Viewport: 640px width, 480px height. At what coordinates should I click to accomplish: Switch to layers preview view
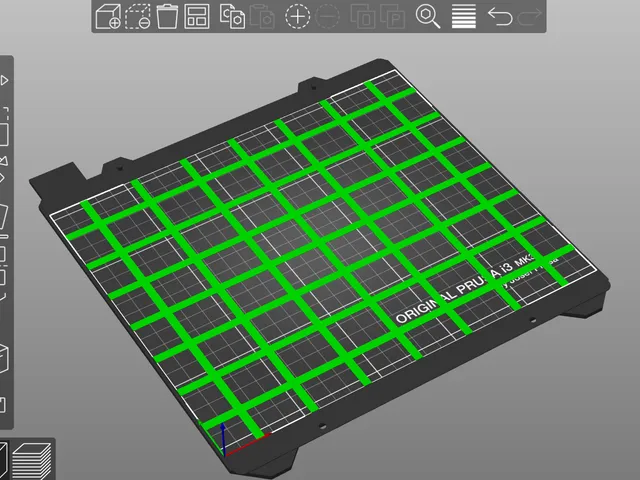tap(32, 461)
